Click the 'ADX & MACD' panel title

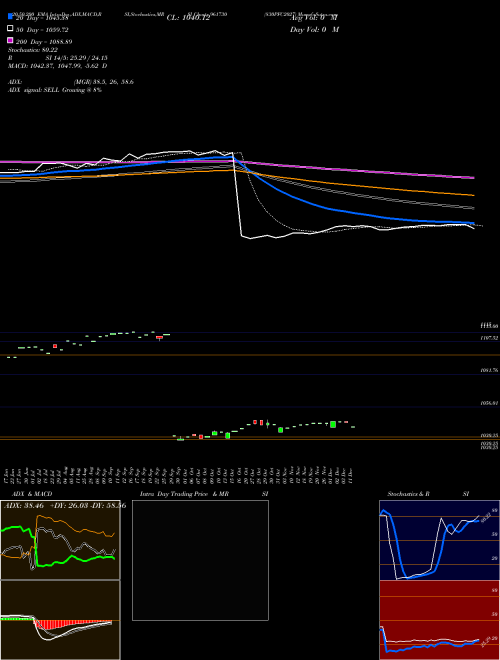[32, 494]
